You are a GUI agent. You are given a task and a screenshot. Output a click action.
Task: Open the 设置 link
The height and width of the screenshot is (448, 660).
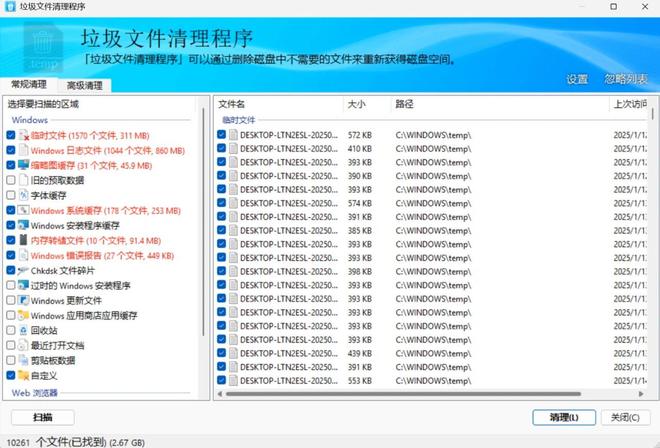577,79
